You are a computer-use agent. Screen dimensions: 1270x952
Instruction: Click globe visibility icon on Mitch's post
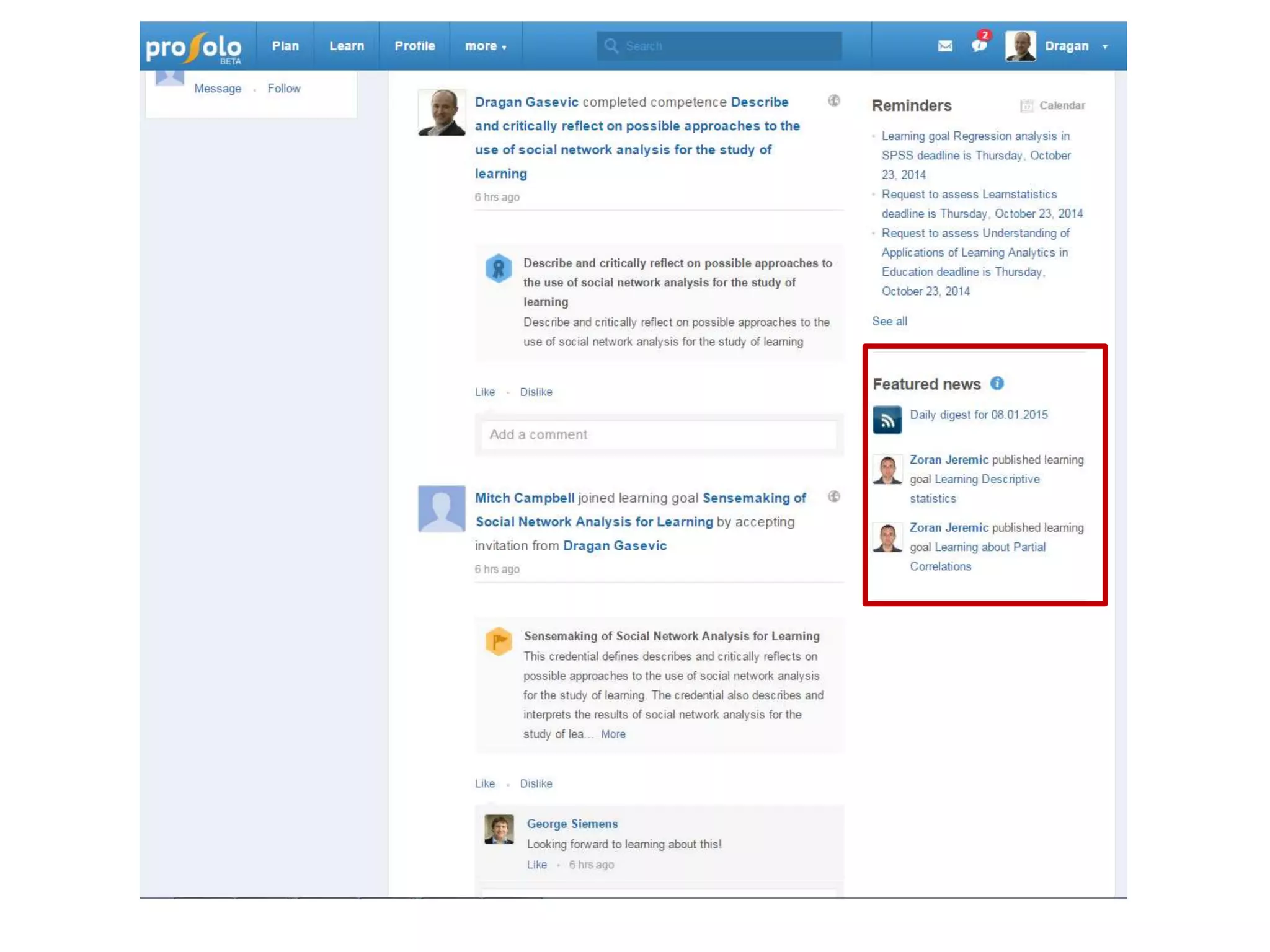834,496
